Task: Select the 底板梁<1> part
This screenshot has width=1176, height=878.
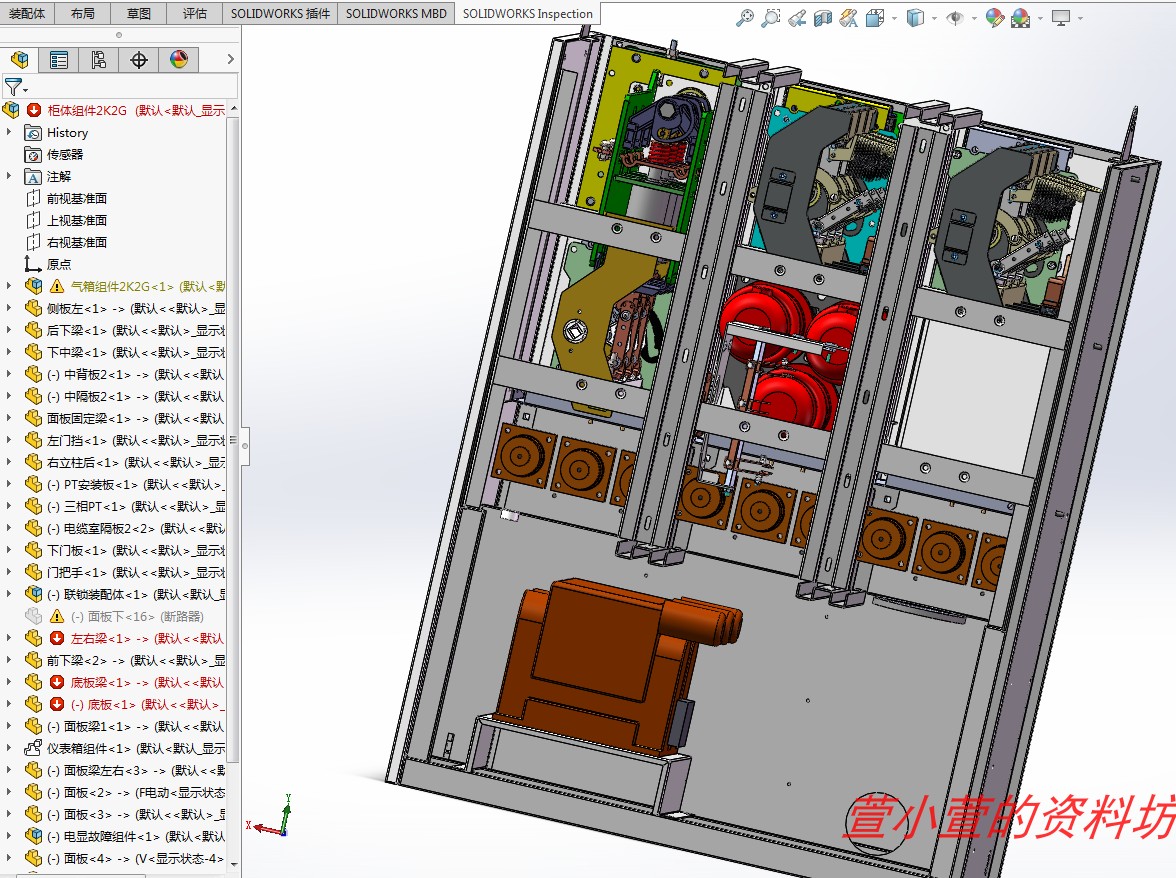Action: tap(147, 682)
